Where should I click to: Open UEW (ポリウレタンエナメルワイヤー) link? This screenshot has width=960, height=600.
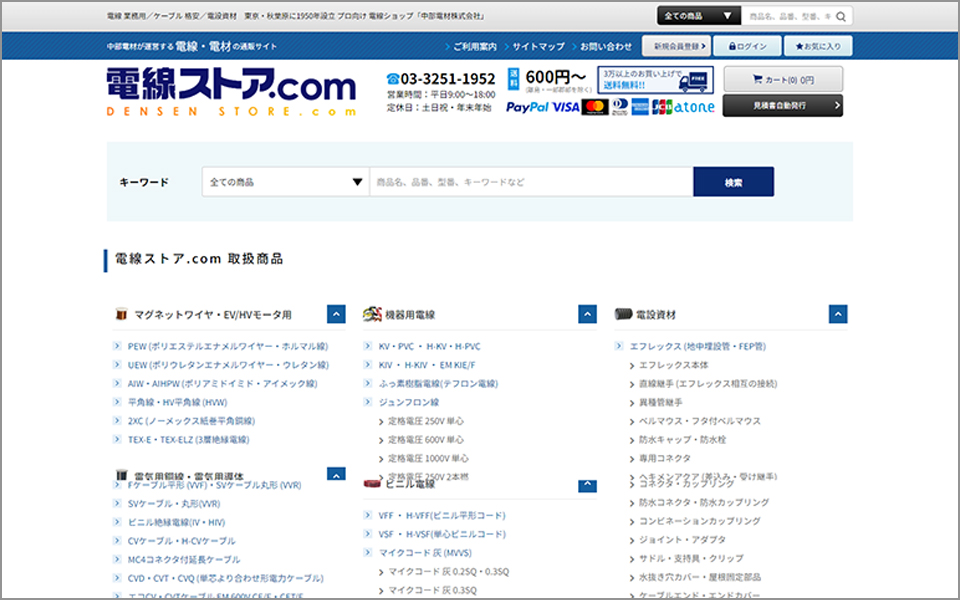[x=228, y=365]
